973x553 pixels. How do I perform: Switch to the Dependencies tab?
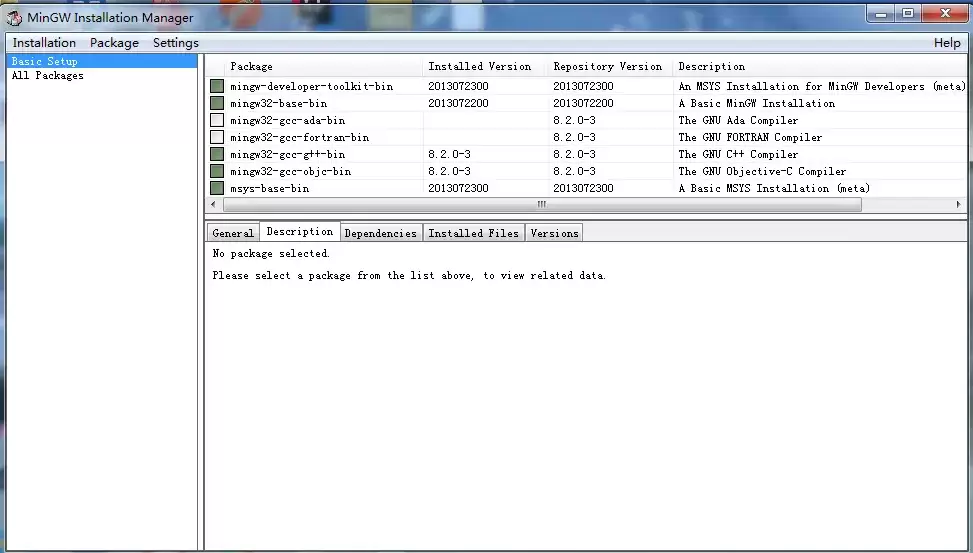point(380,233)
